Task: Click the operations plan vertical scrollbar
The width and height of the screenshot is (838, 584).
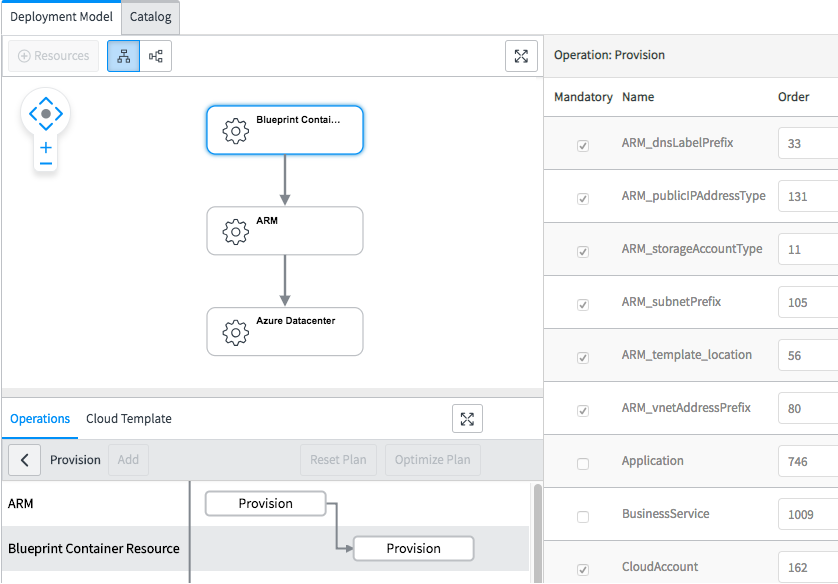Action: pyautogui.click(x=538, y=533)
